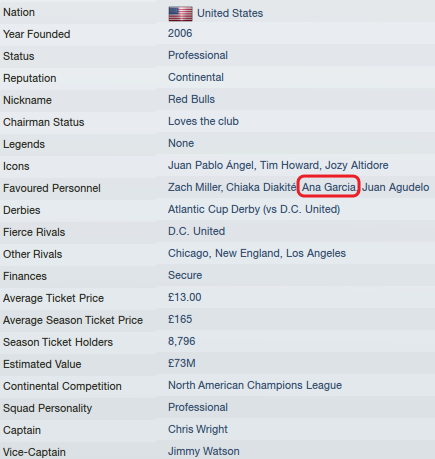Viewport: 435px width, 459px height.
Task: Open vice-captain Jimmy Watson's profile
Action: pyautogui.click(x=204, y=451)
